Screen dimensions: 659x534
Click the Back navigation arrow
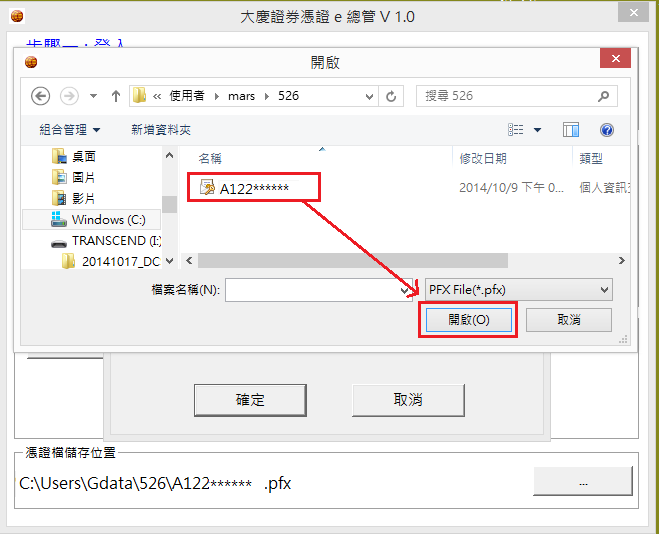click(x=41, y=96)
